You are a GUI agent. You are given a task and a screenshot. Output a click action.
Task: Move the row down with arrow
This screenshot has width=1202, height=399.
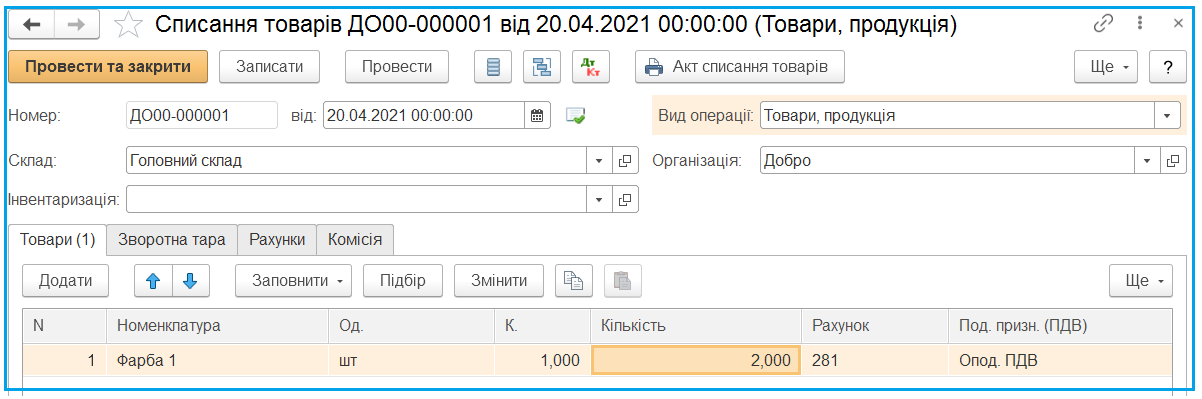[190, 281]
